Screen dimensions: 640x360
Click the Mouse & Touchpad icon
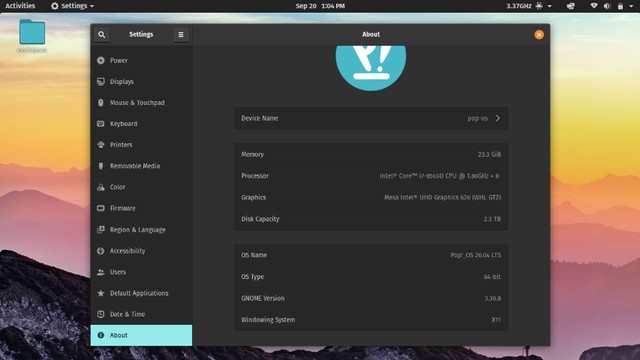coord(101,103)
